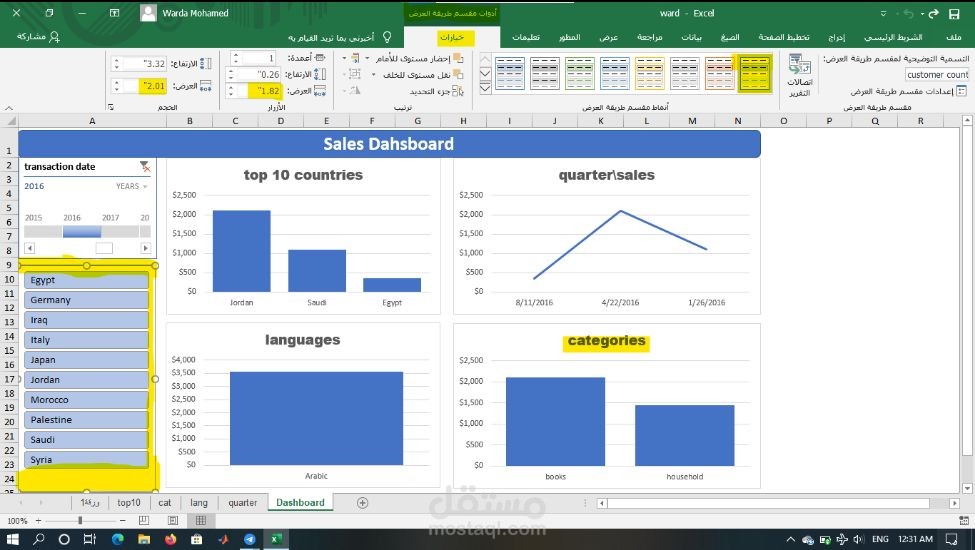Viewport: 975px width, 550px height.
Task: Select Saudi in the country slicer
Action: [86, 440]
